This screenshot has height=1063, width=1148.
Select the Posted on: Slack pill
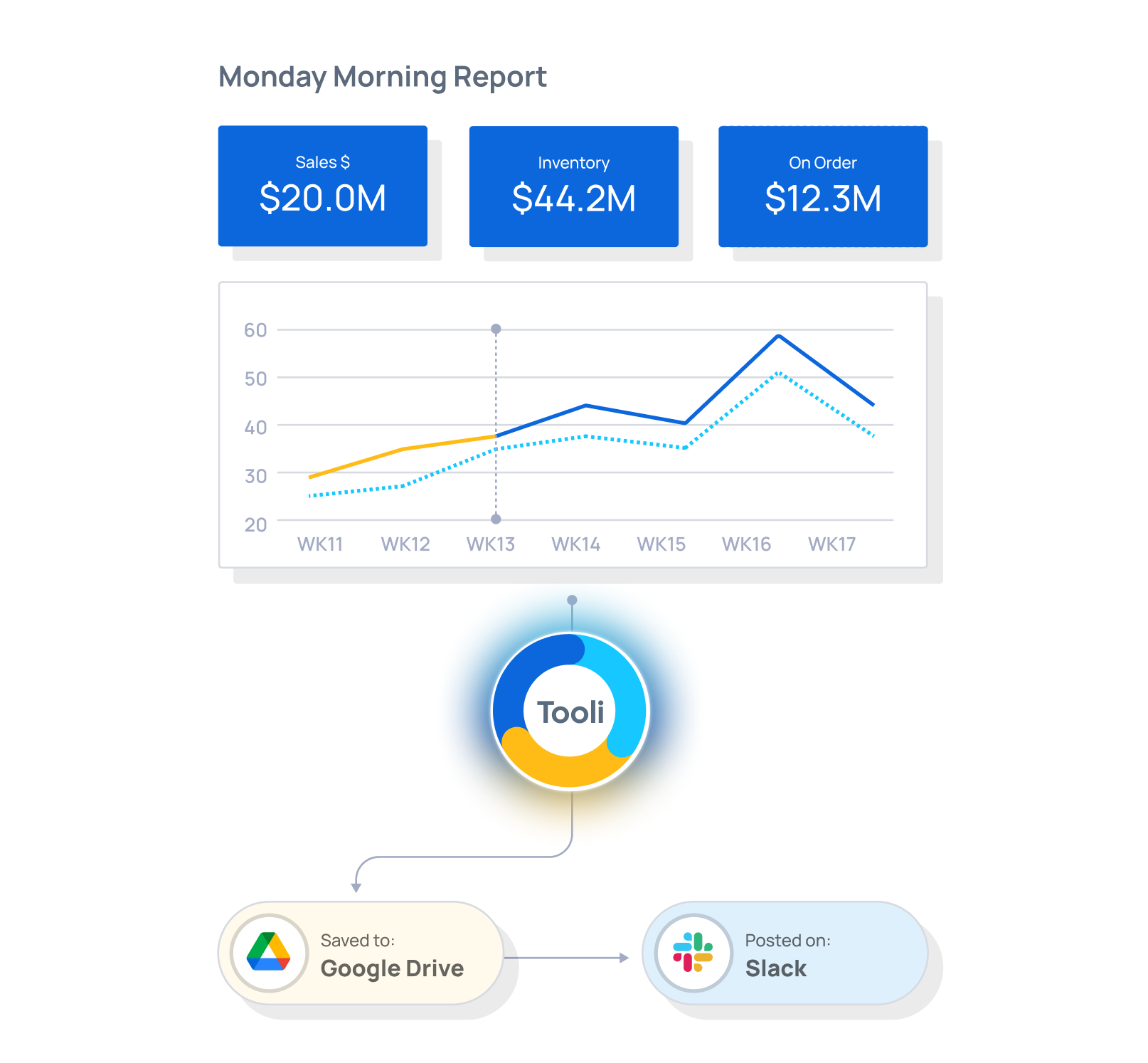coord(785,953)
